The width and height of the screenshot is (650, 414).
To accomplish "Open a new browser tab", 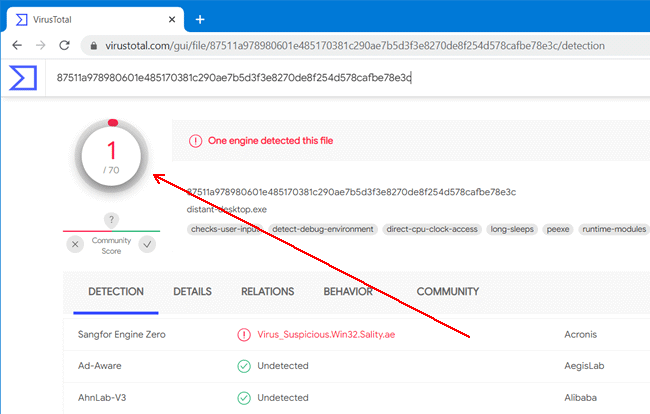I will click(x=200, y=19).
